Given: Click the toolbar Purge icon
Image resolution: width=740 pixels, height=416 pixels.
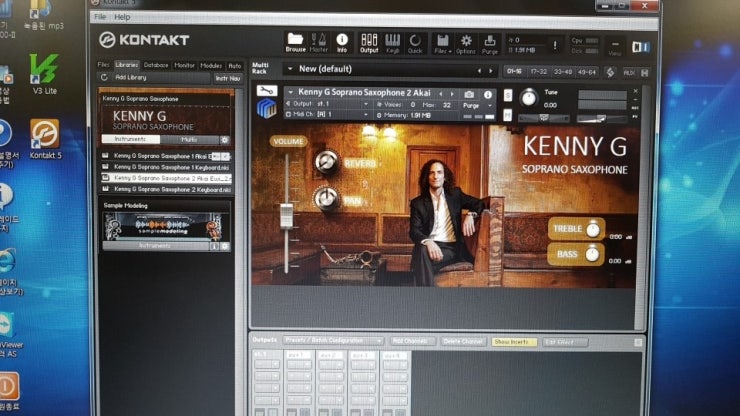Looking at the screenshot, I should pos(490,44).
